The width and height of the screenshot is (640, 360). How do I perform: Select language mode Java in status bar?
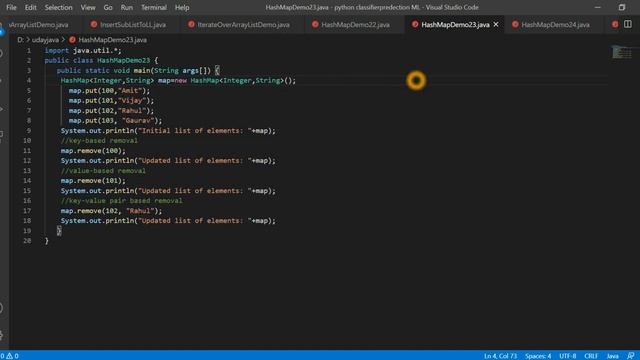point(612,356)
